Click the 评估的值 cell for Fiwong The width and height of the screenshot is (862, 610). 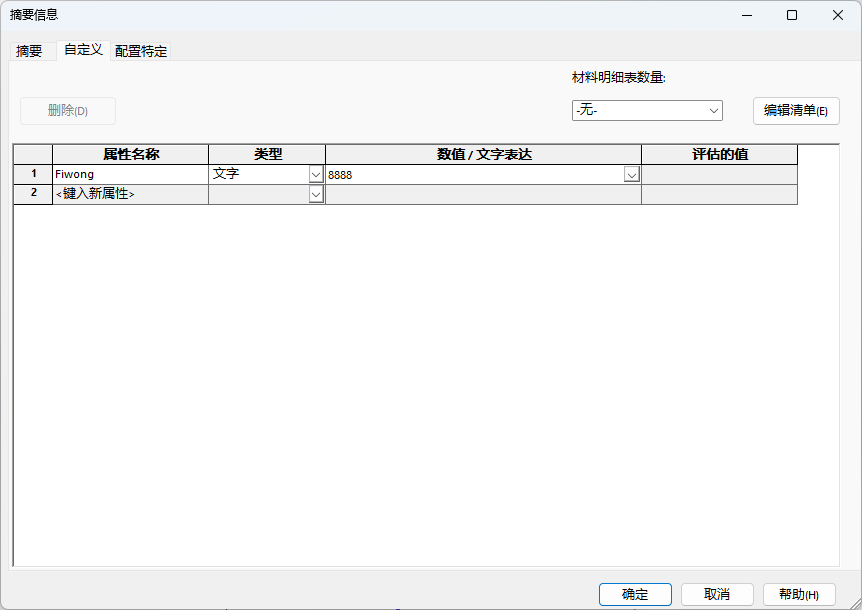[719, 174]
